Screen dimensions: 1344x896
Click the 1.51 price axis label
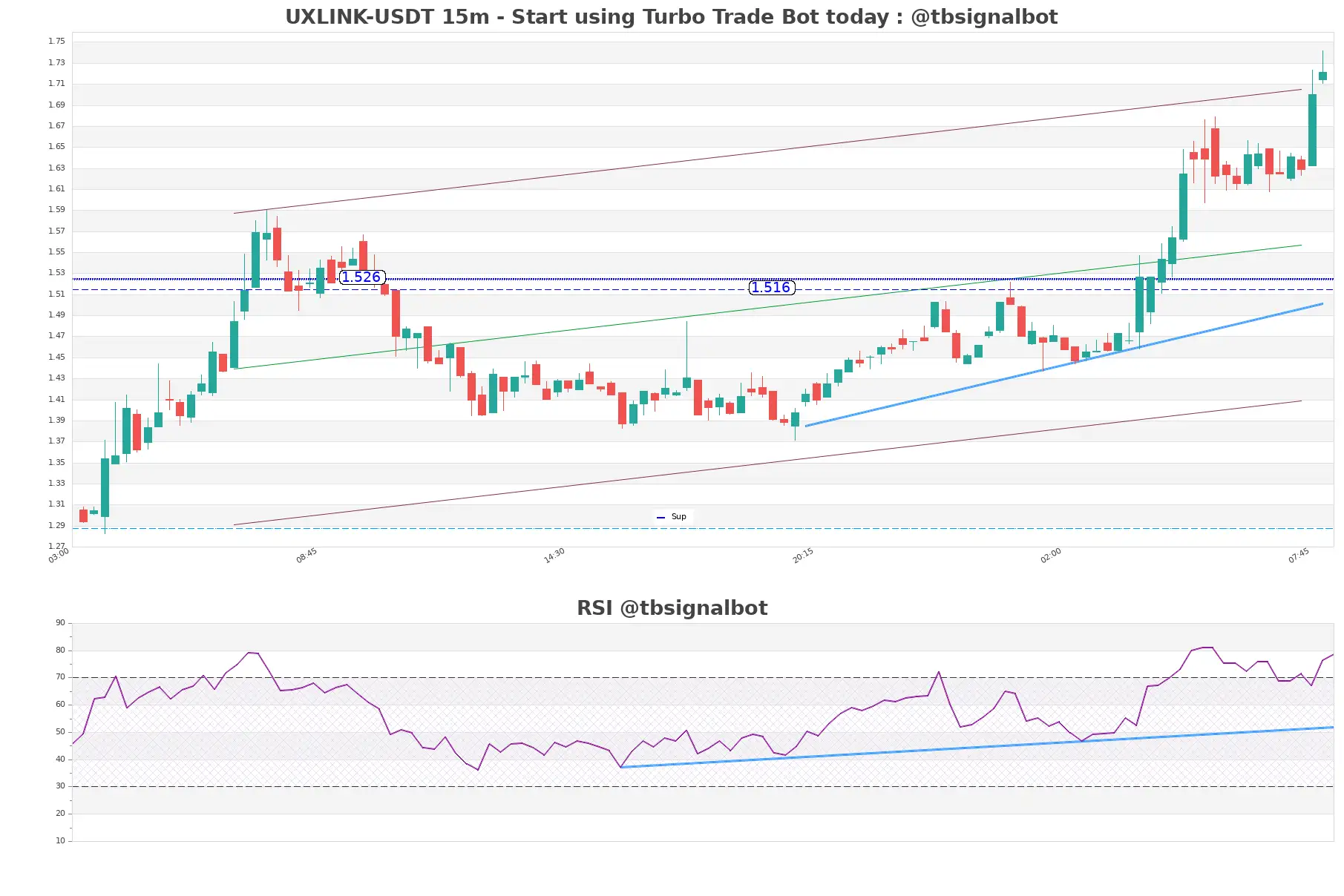56,294
